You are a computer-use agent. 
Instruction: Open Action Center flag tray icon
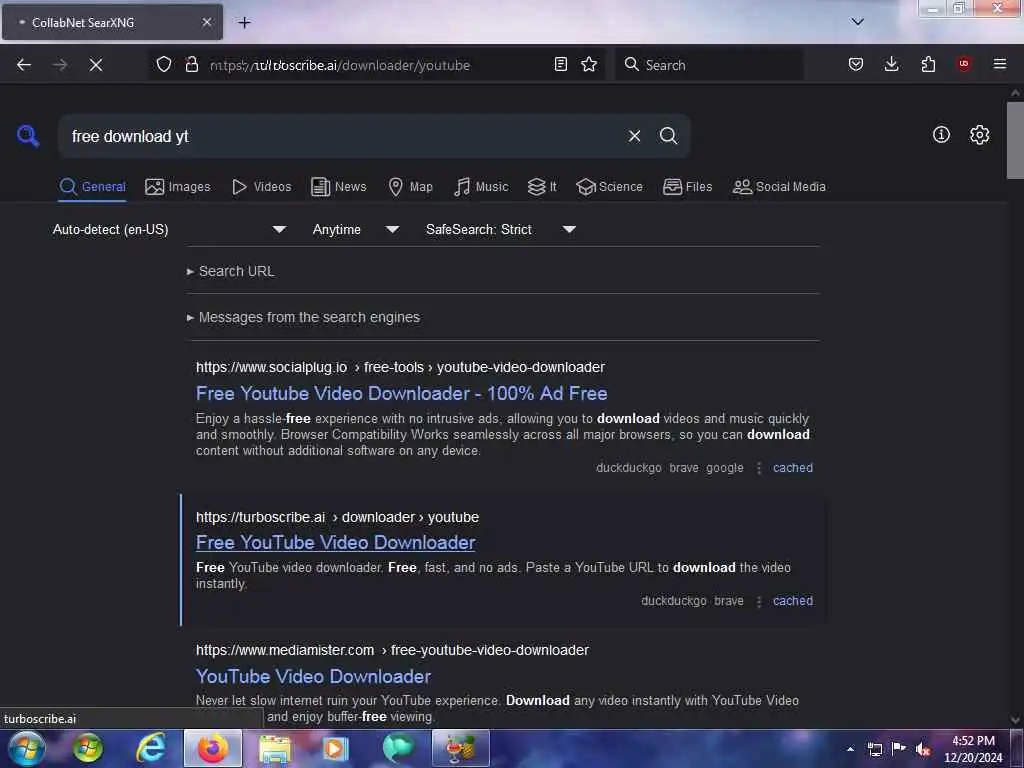point(899,749)
